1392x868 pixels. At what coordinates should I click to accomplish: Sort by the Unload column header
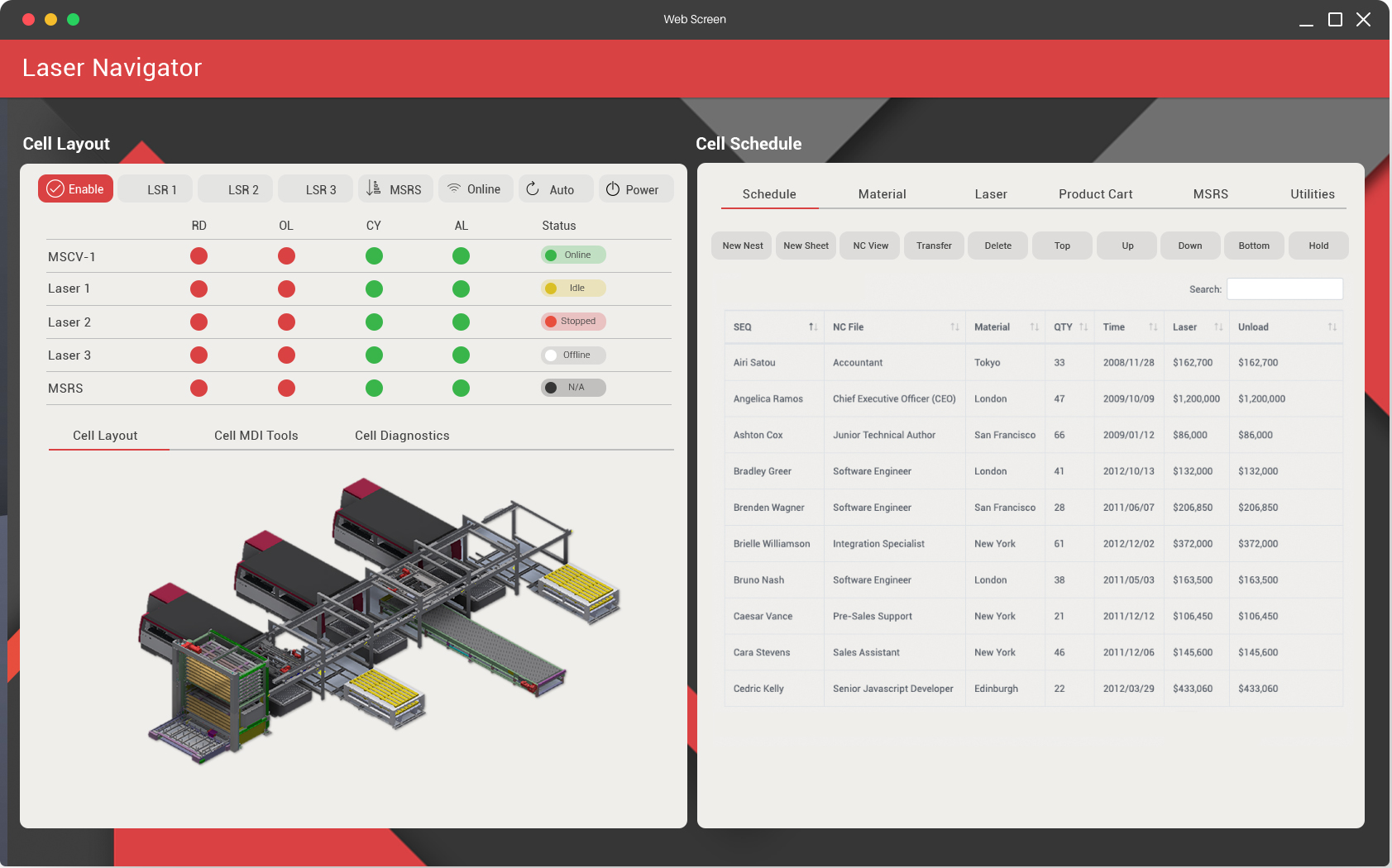[x=1286, y=327]
